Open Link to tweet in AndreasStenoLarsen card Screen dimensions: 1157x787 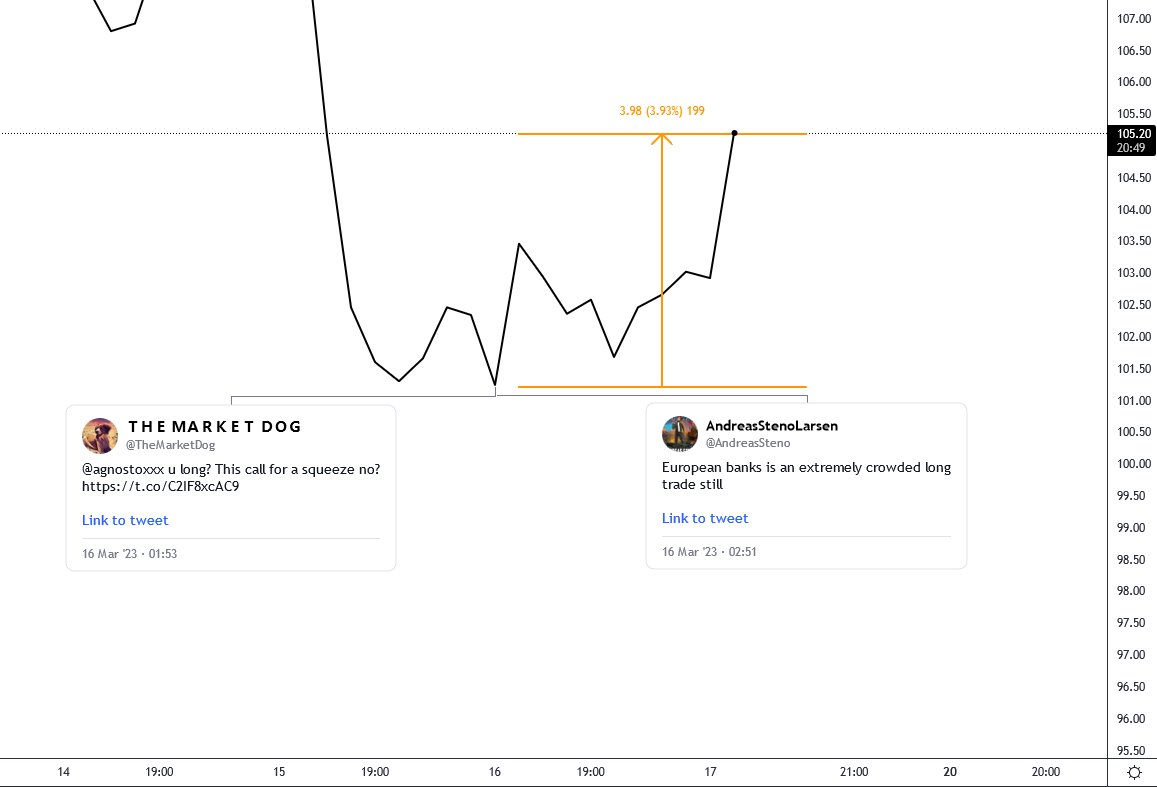[x=705, y=518]
